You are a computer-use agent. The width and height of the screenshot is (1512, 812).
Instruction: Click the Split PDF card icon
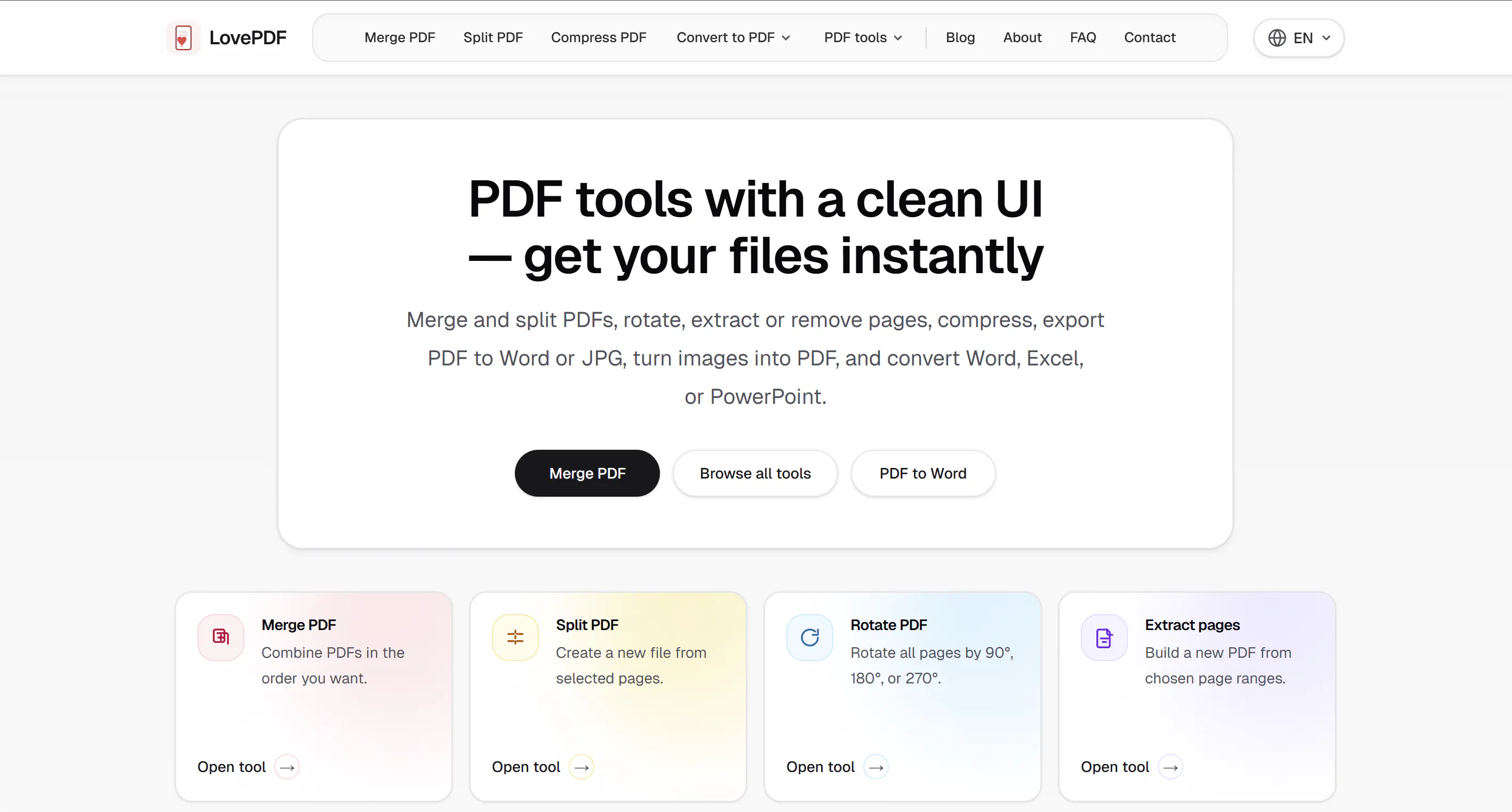(515, 637)
